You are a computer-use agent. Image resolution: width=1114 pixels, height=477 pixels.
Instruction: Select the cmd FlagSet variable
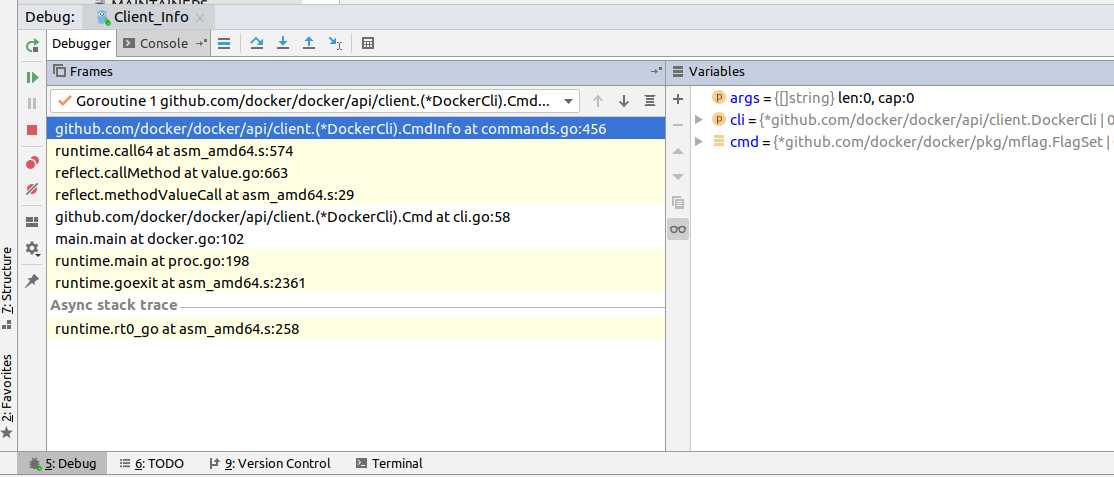902,142
